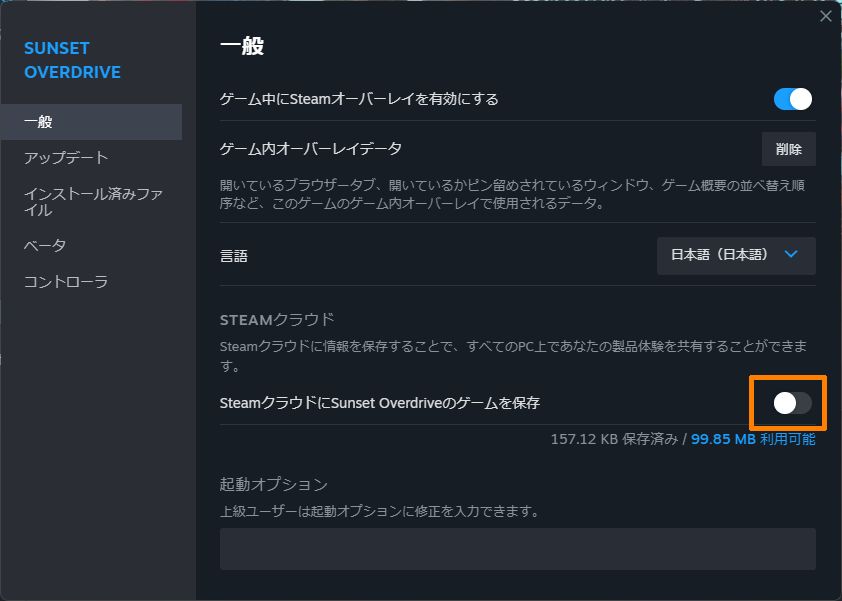This screenshot has width=842, height=601.
Task: Switch to the アップデート section
Action: point(66,158)
